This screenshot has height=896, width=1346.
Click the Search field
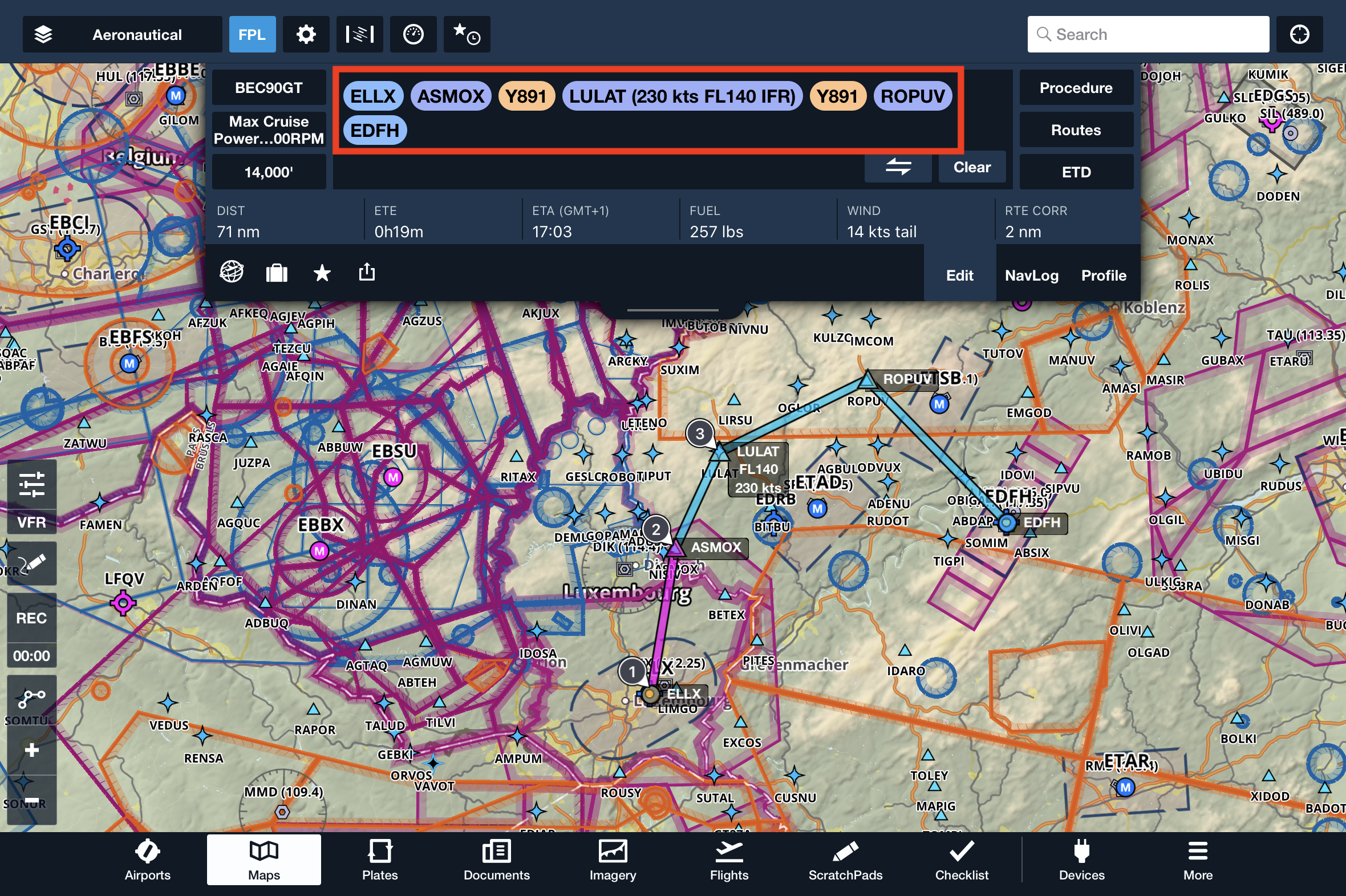coord(1148,34)
